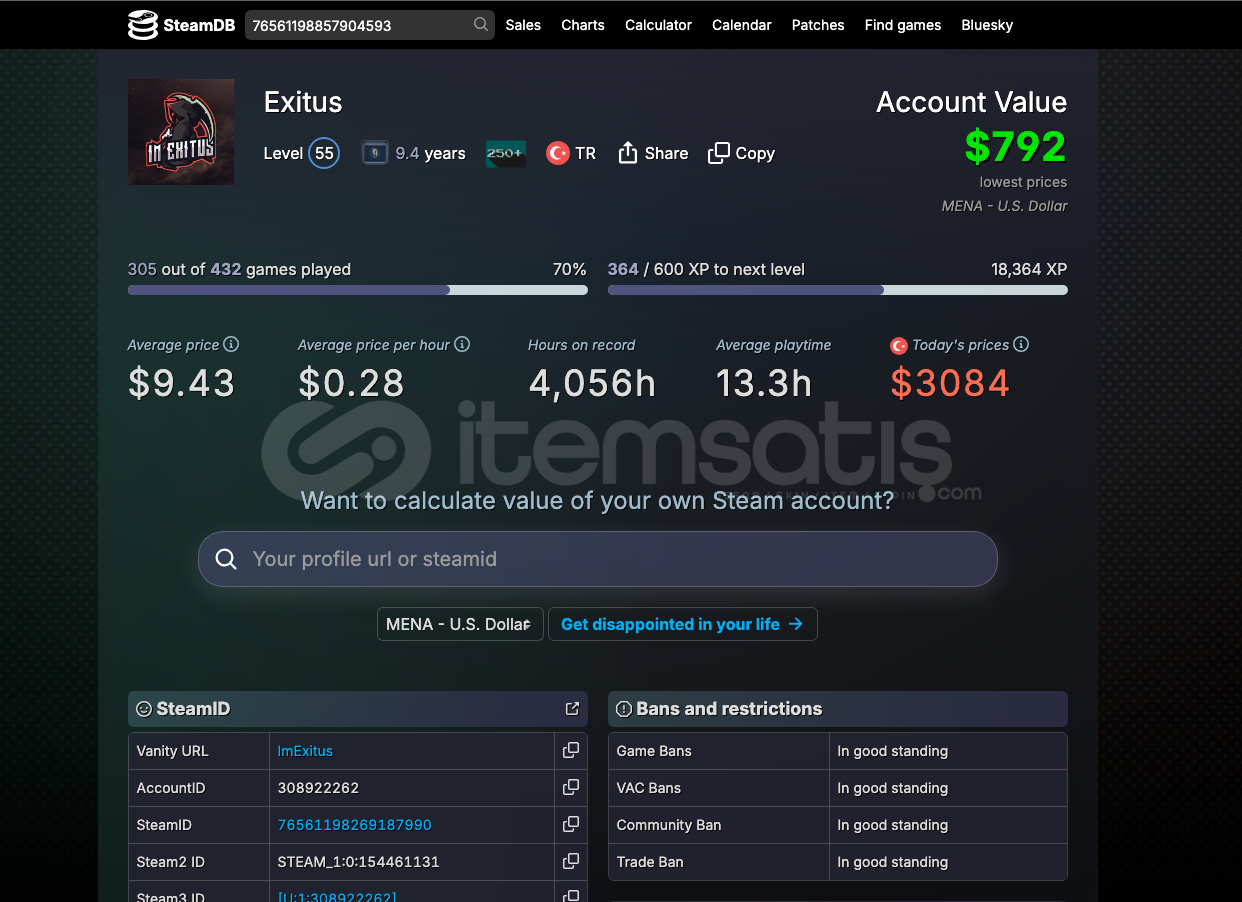Viewport: 1242px width, 902px height.
Task: Click the $0.28 price per hour value
Action: (x=351, y=383)
